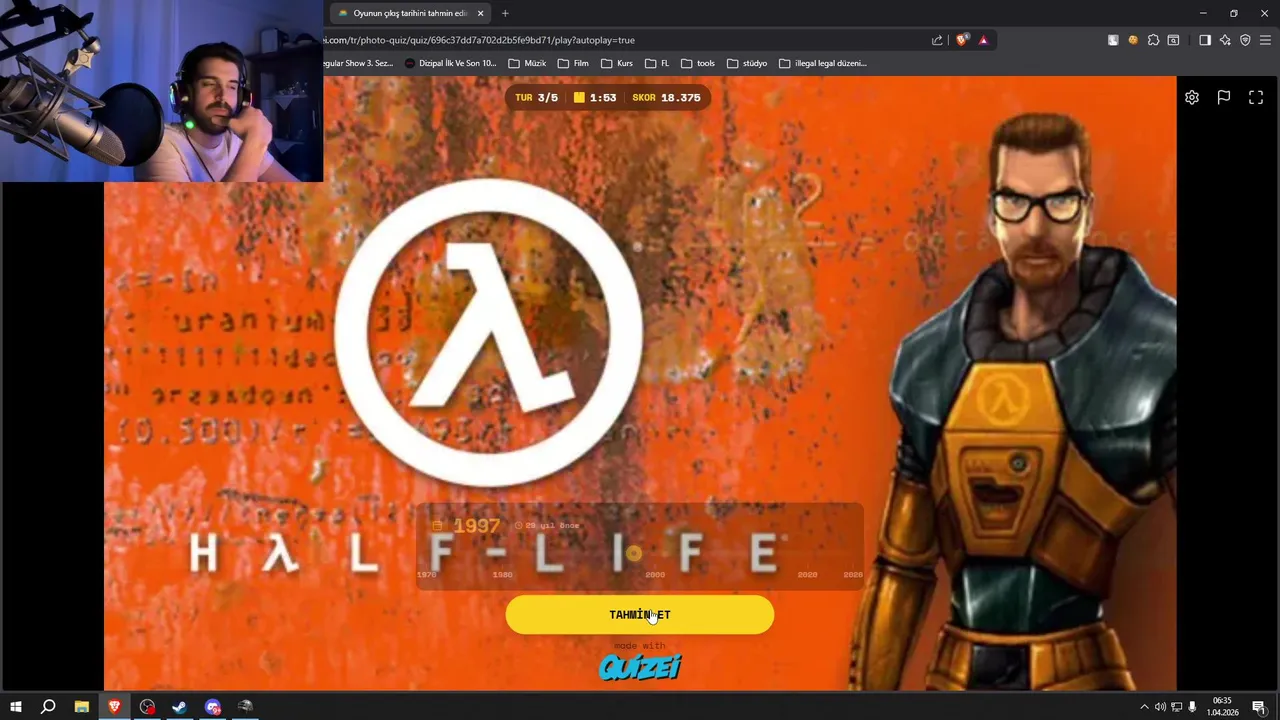Open the cookie extension icon

tap(1133, 40)
